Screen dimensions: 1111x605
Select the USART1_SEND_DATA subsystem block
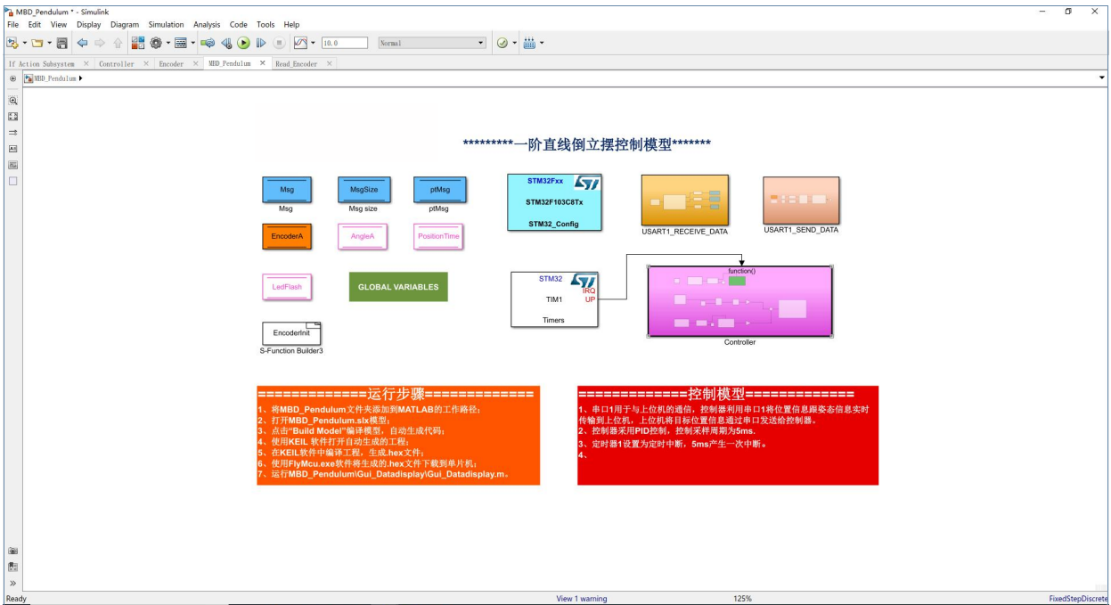(801, 200)
